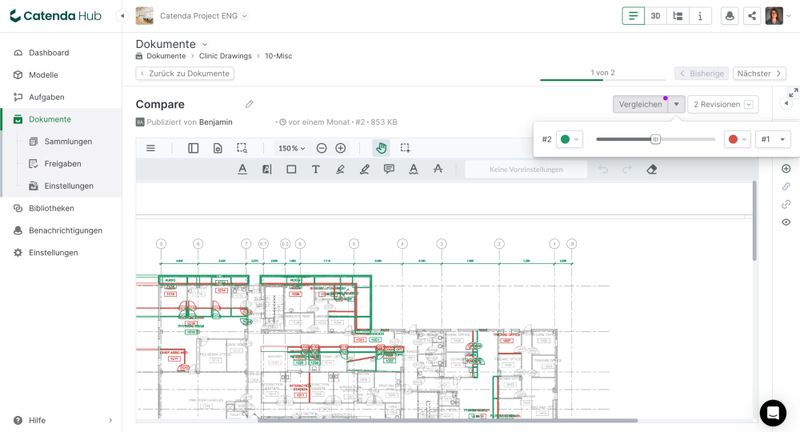
Task: Click the compare opacity slider handle
Action: [x=656, y=139]
